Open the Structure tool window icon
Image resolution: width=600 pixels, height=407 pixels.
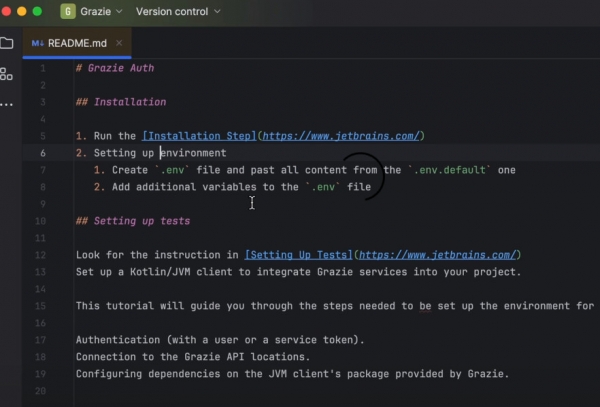[x=6, y=74]
